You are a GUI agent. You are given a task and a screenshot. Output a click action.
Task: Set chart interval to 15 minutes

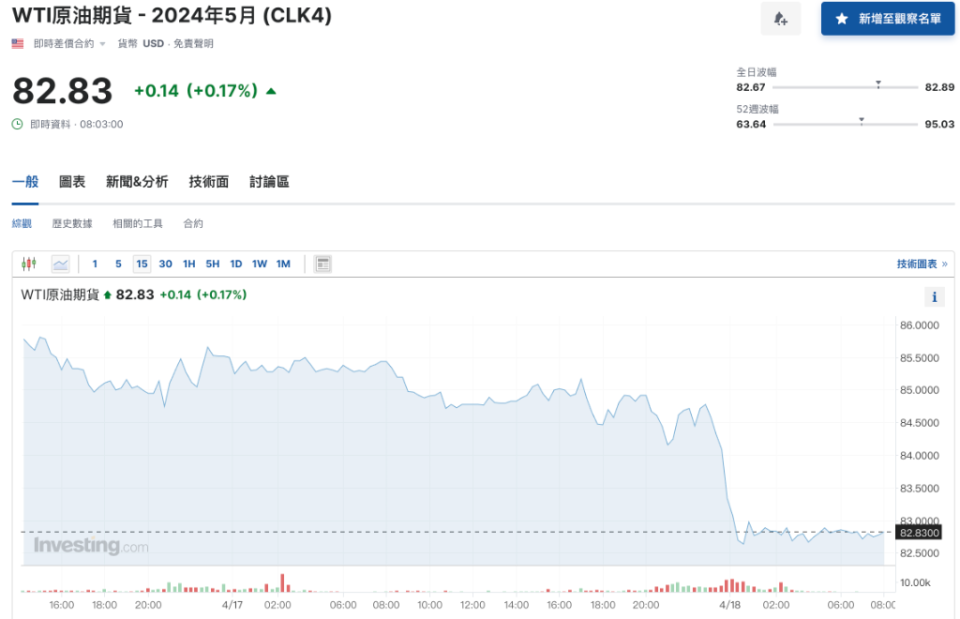(x=142, y=264)
